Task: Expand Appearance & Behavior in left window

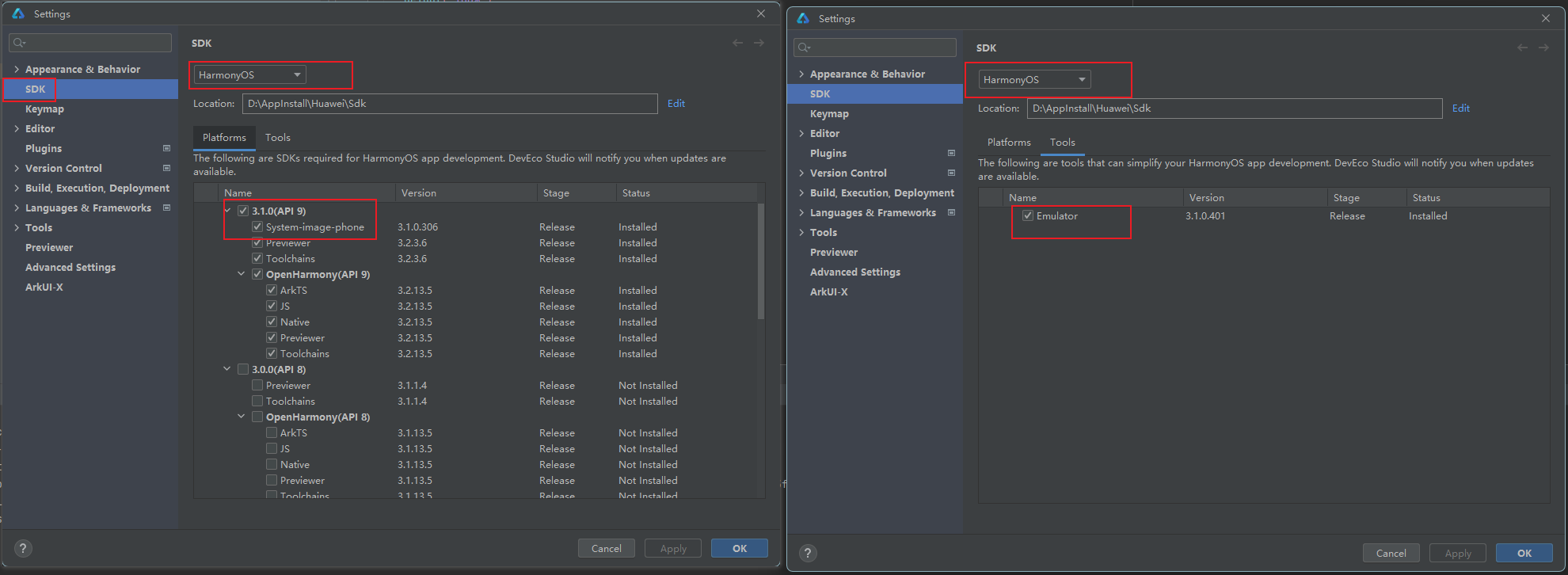Action: tap(17, 69)
